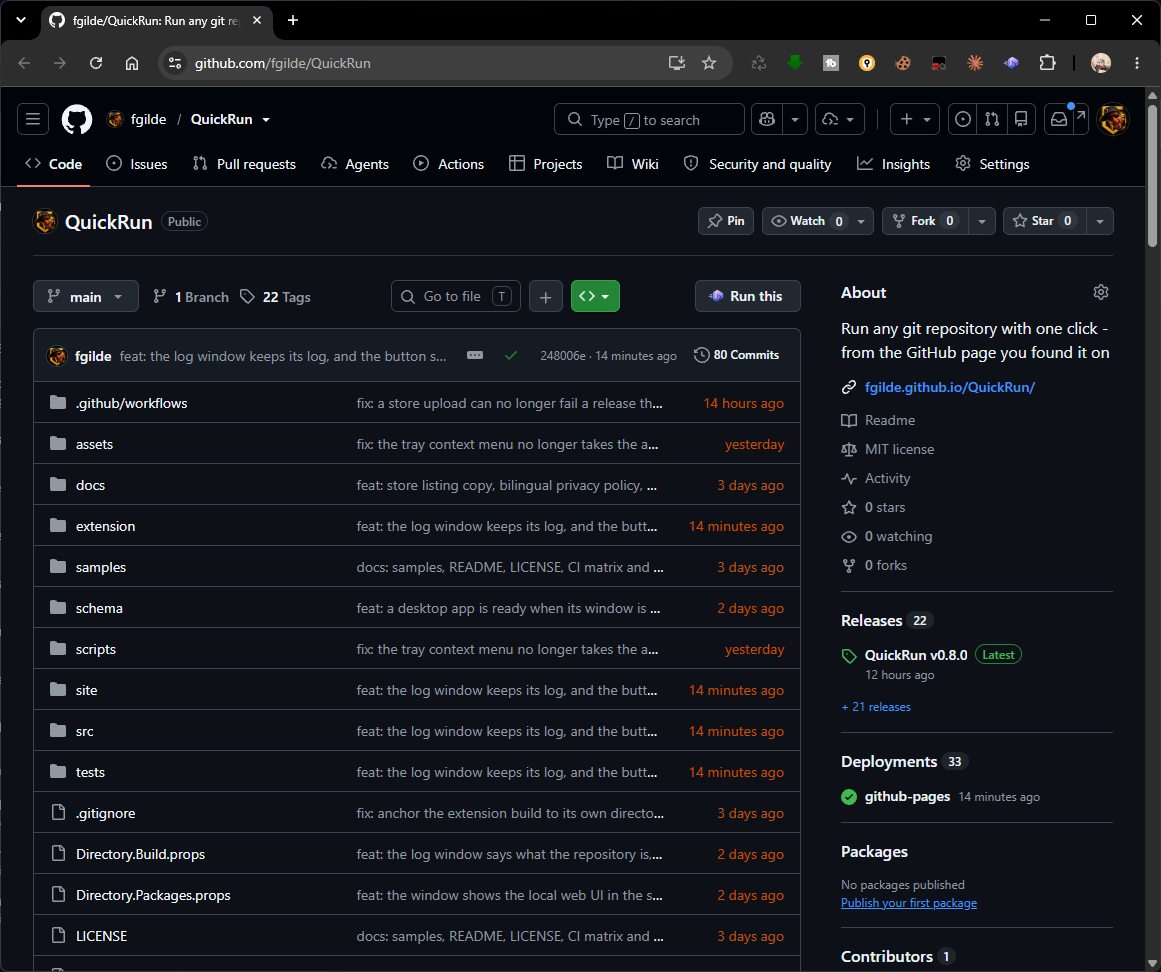Open the main branch selector dropdown
The width and height of the screenshot is (1161, 972).
[86, 297]
